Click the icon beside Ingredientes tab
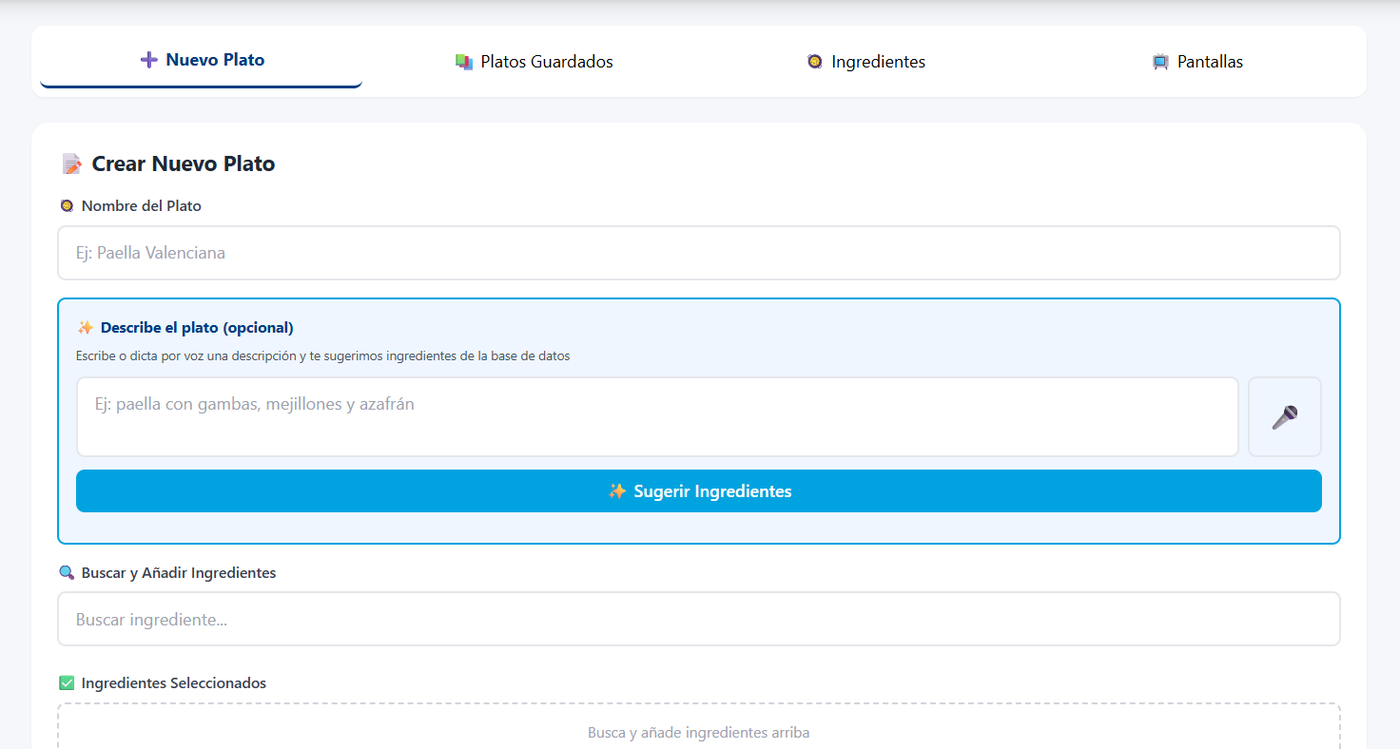Image resolution: width=1400 pixels, height=749 pixels. pos(814,62)
